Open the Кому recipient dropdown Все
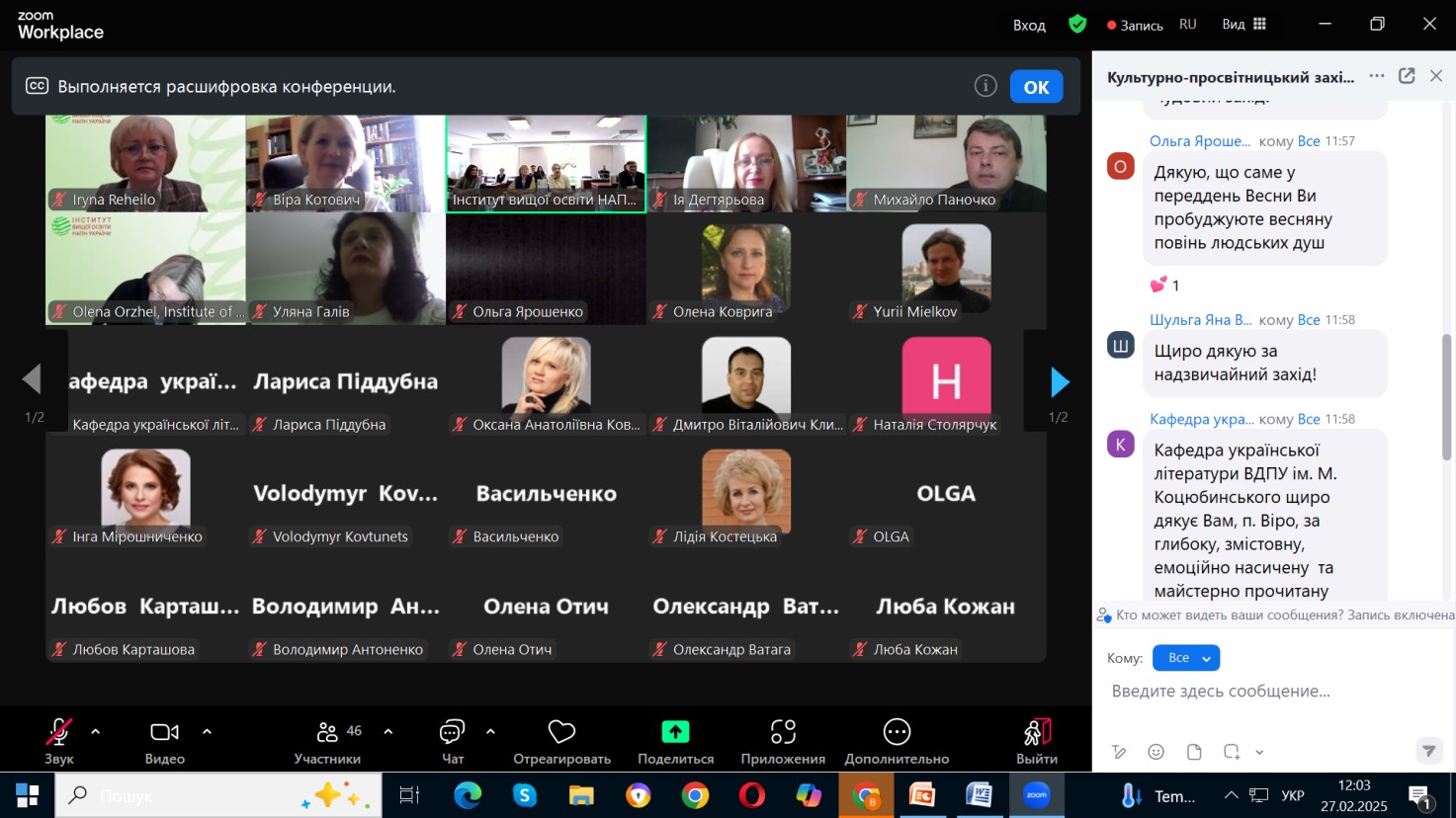 [1186, 658]
